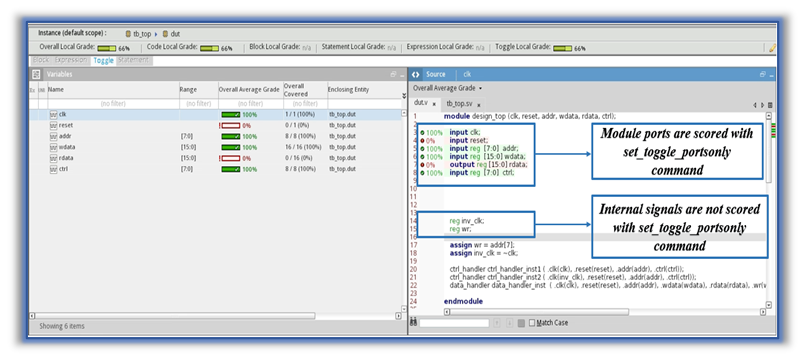
Task: Switch to the Block tab
Action: click(41, 60)
